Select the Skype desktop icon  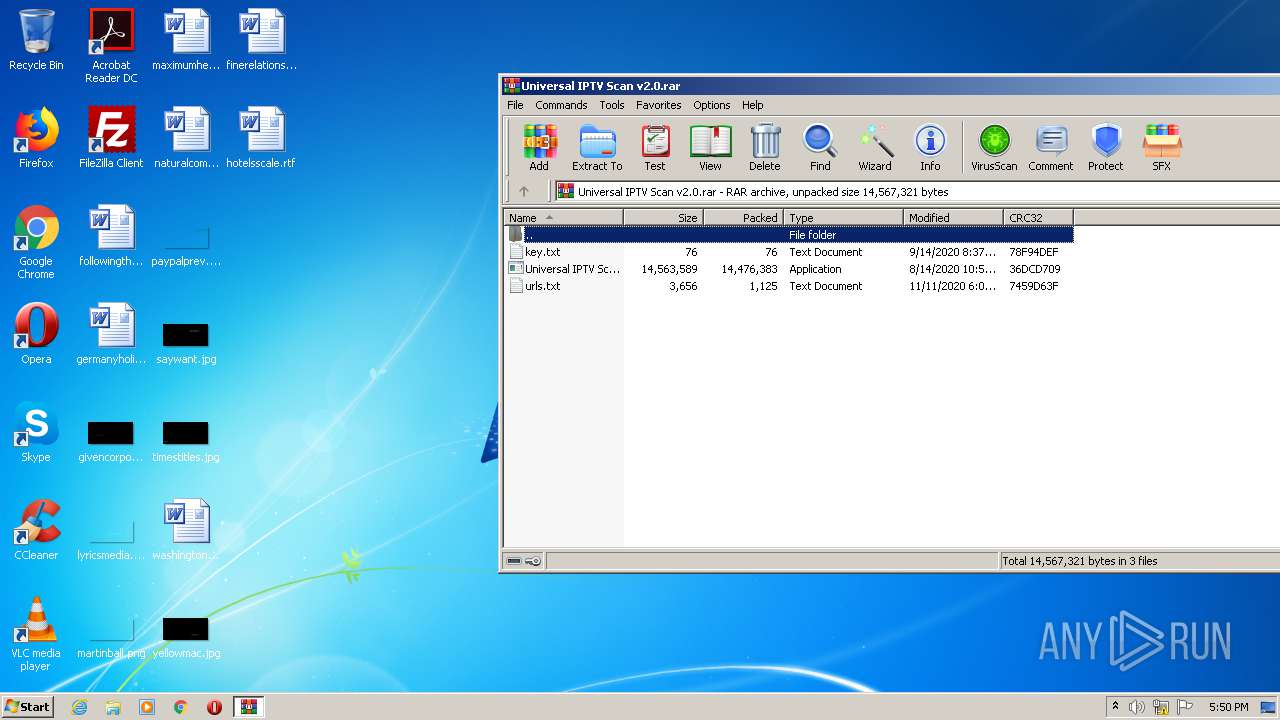point(36,432)
